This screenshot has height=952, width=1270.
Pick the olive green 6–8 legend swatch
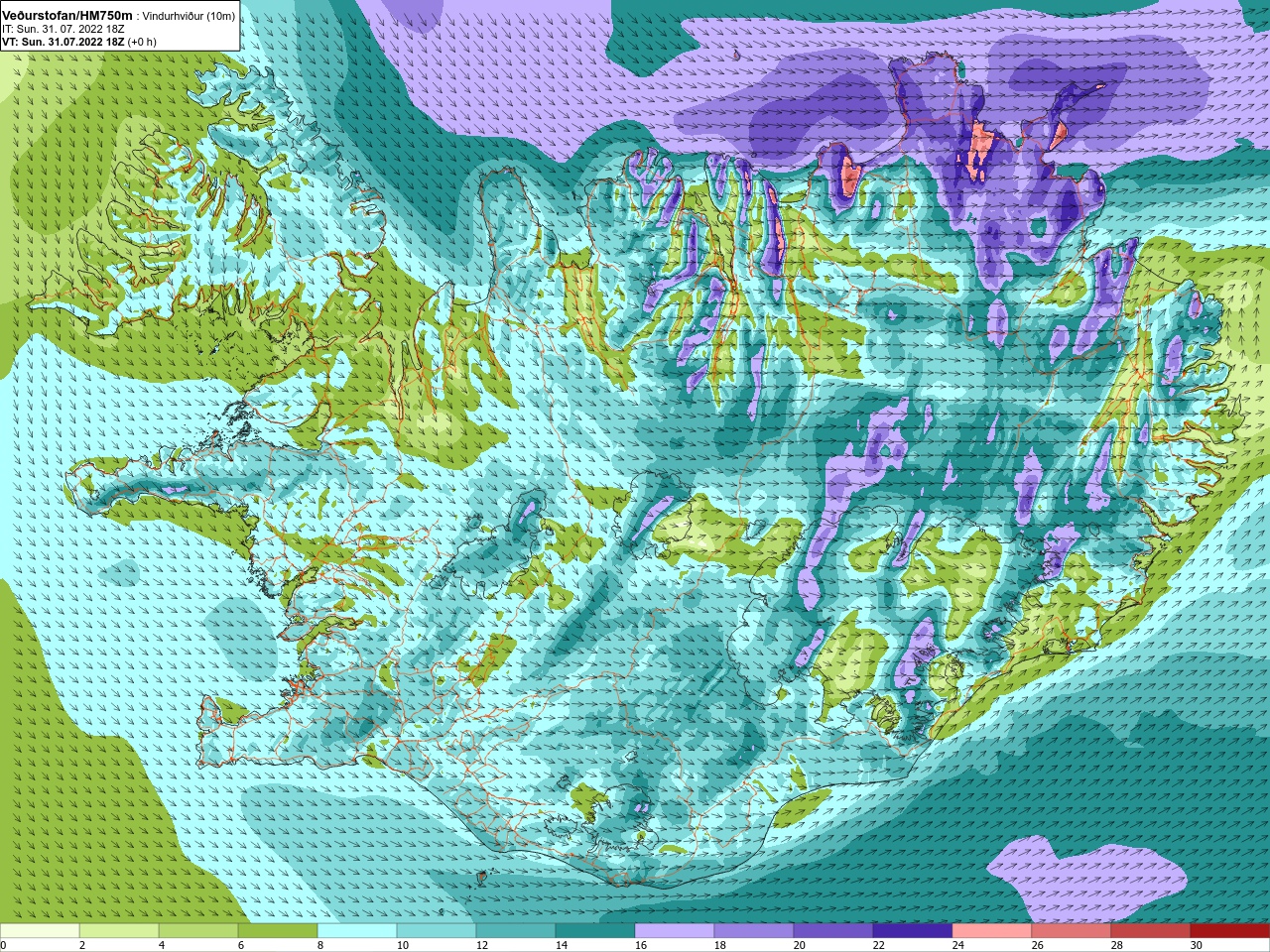point(278,930)
